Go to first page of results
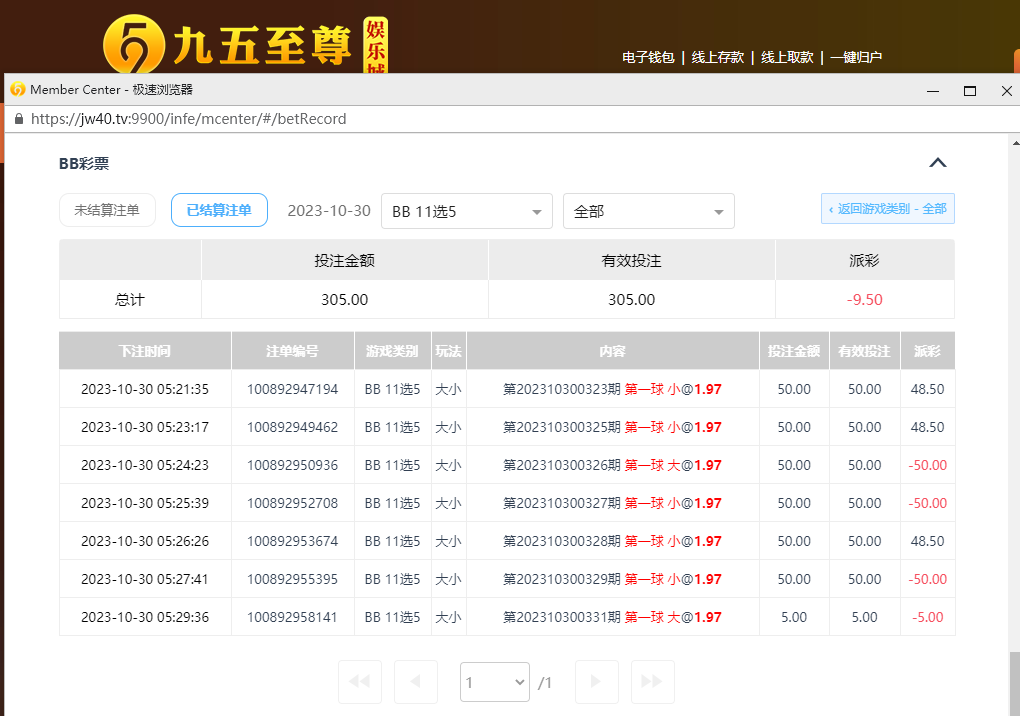Viewport: 1020px width, 716px height. (x=360, y=681)
